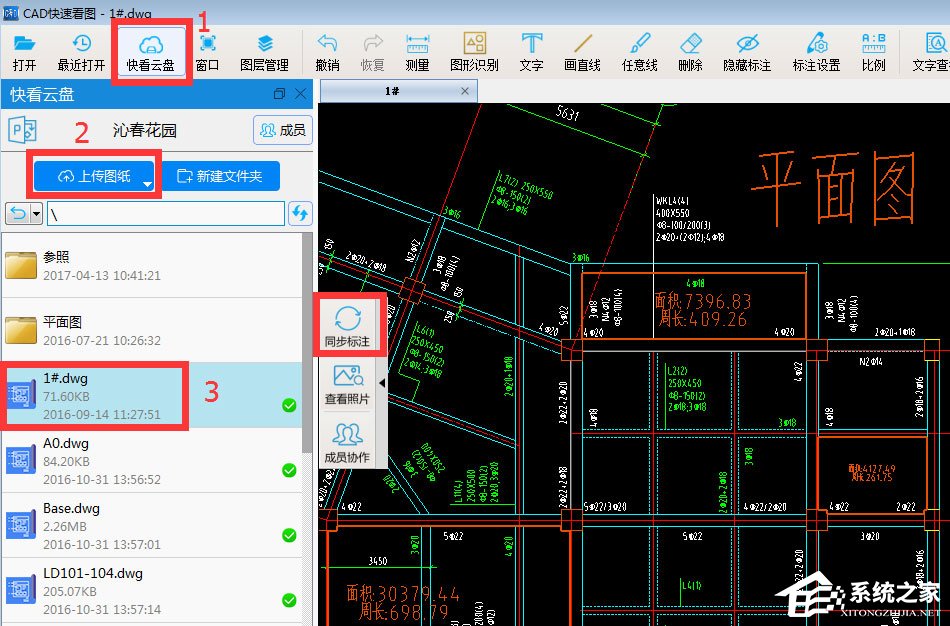The image size is (950, 626).
Task: Click the 删除 eraser tool
Action: (x=690, y=52)
